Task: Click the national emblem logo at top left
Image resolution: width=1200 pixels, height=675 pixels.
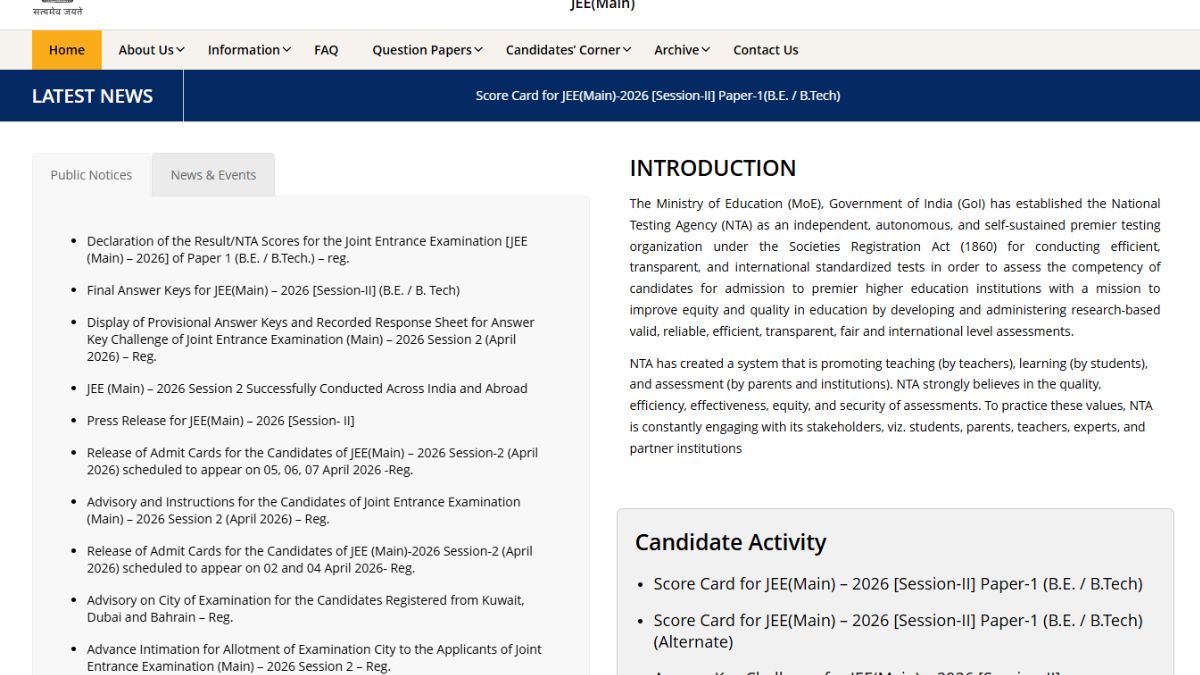Action: [57, 8]
